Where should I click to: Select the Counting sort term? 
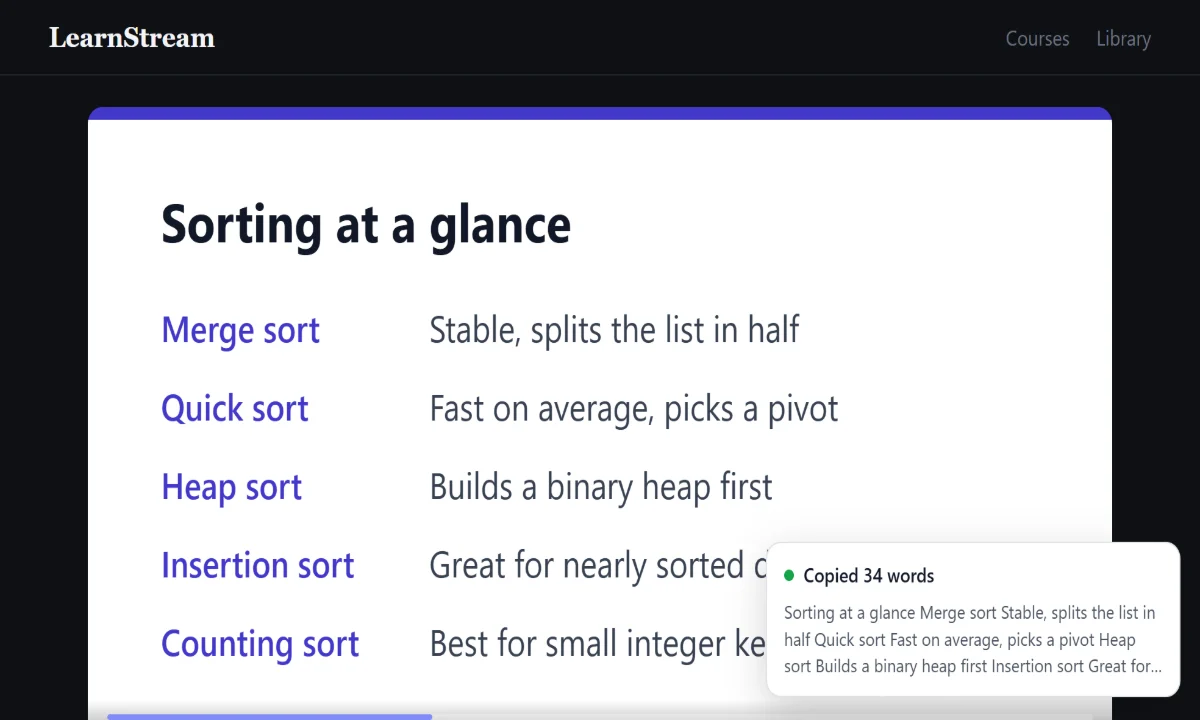[260, 644]
